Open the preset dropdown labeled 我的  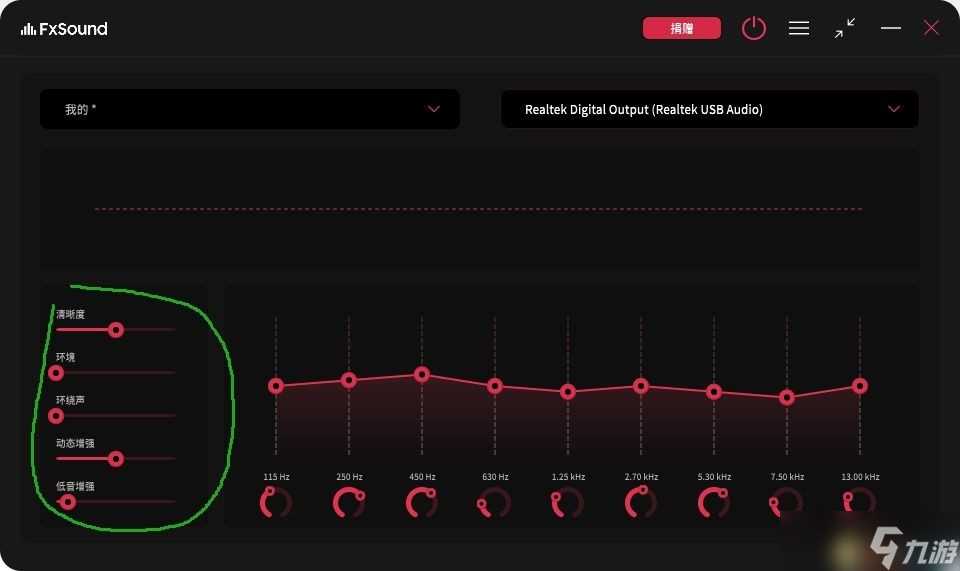pyautogui.click(x=250, y=109)
